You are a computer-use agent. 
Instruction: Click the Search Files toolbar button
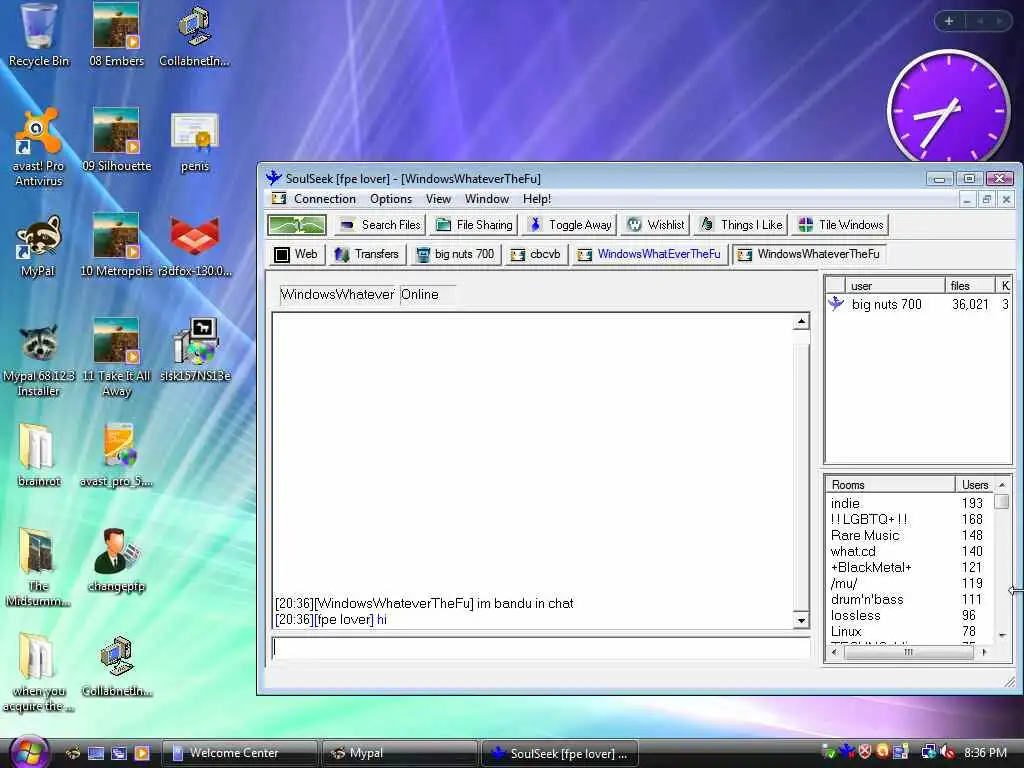coord(381,225)
